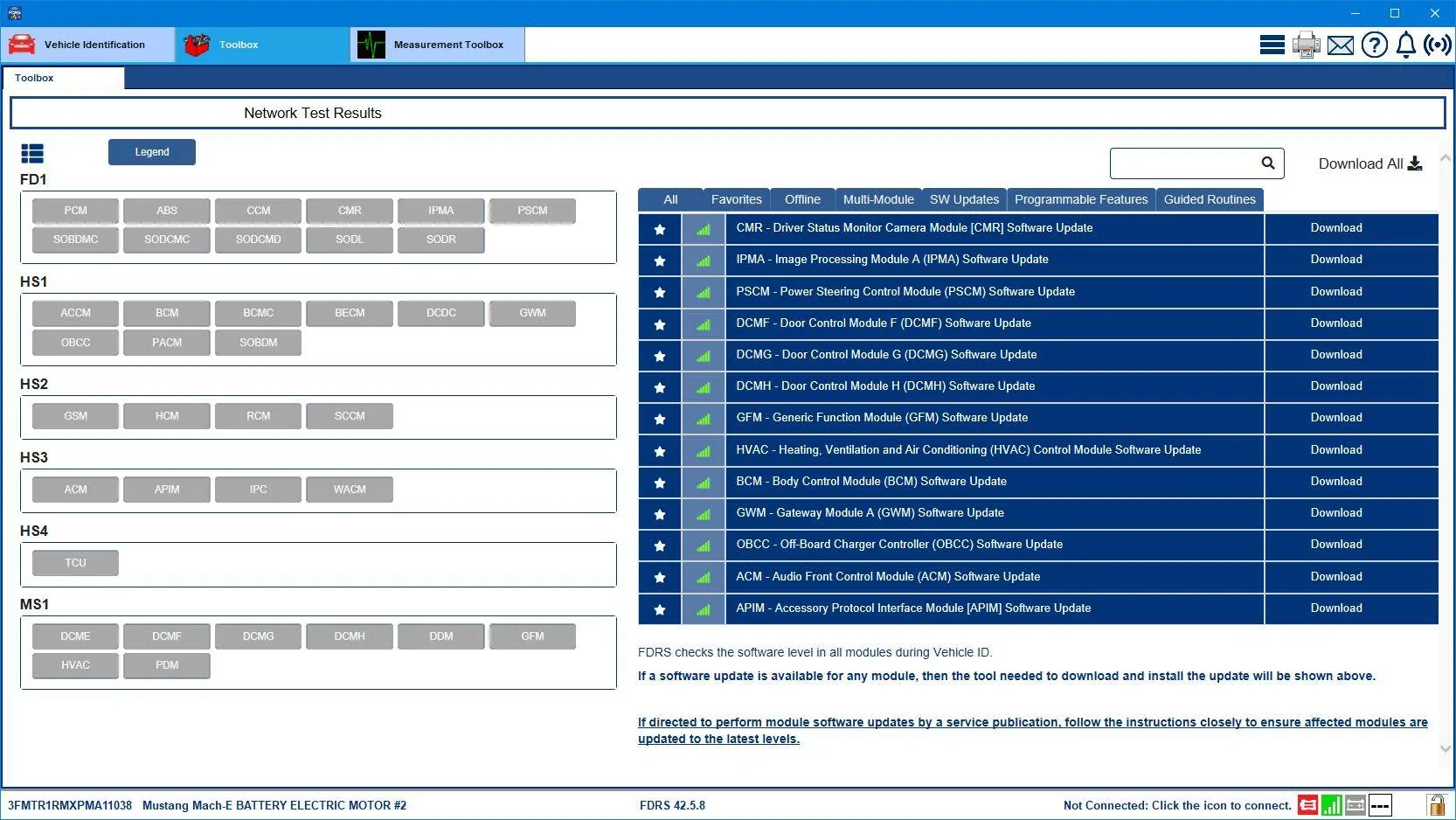This screenshot has width=1456, height=820.
Task: Open the Programmable Features tab
Action: coord(1081,199)
